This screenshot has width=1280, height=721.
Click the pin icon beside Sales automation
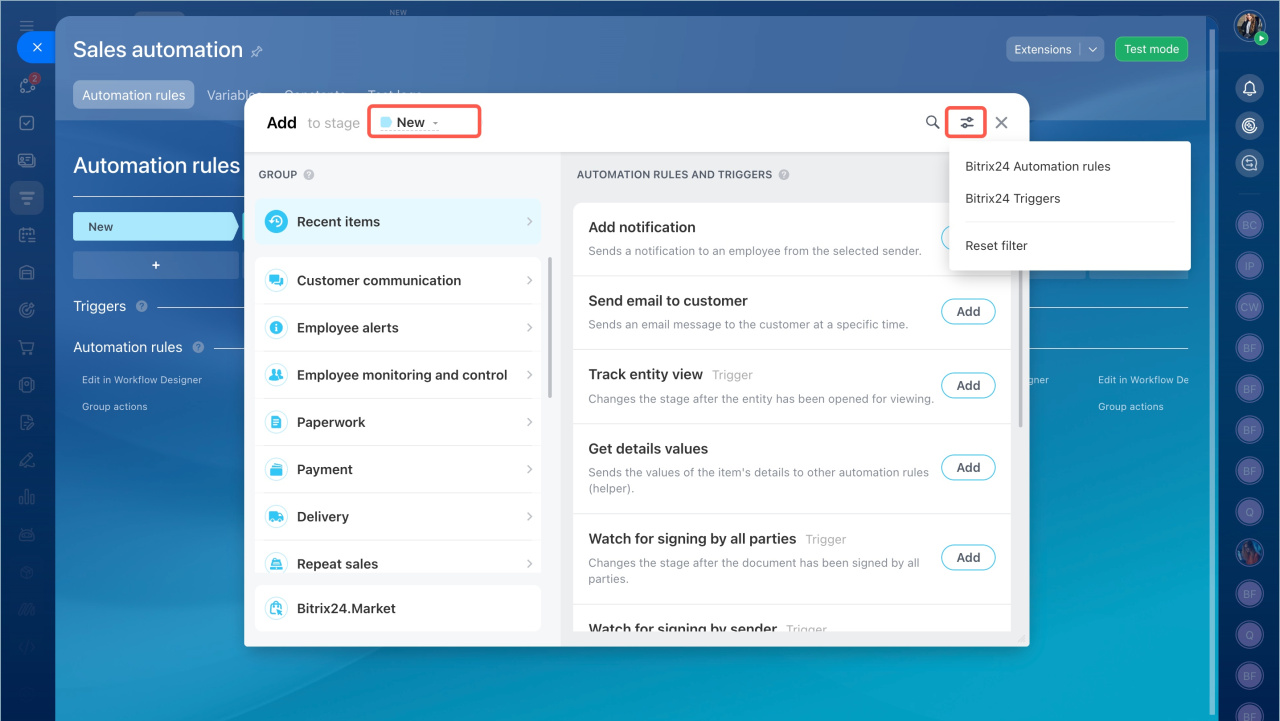click(257, 51)
